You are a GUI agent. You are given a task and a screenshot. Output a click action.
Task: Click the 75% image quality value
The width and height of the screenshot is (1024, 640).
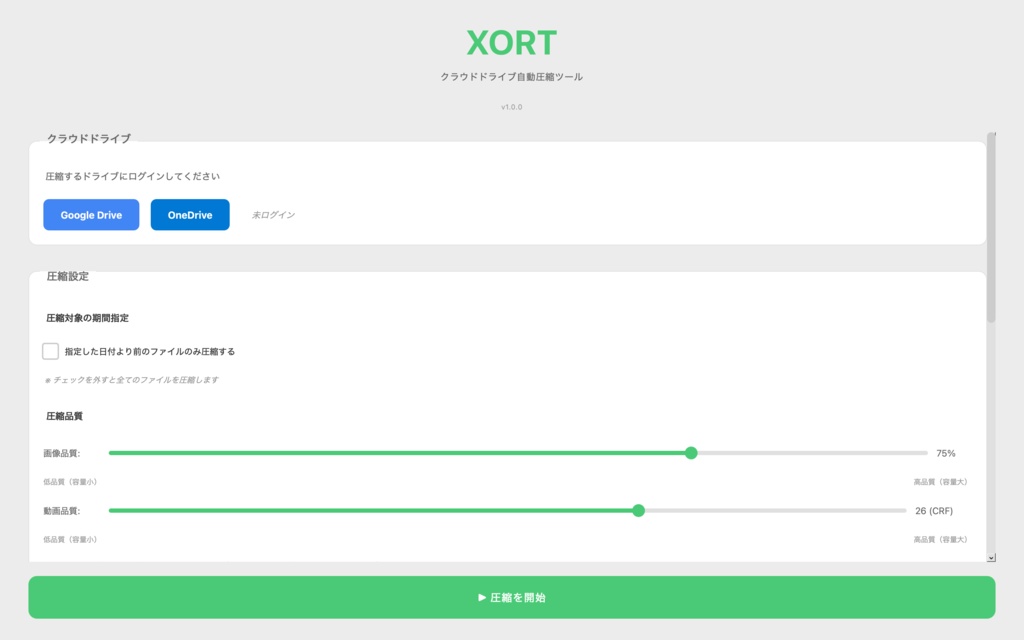(x=946, y=453)
